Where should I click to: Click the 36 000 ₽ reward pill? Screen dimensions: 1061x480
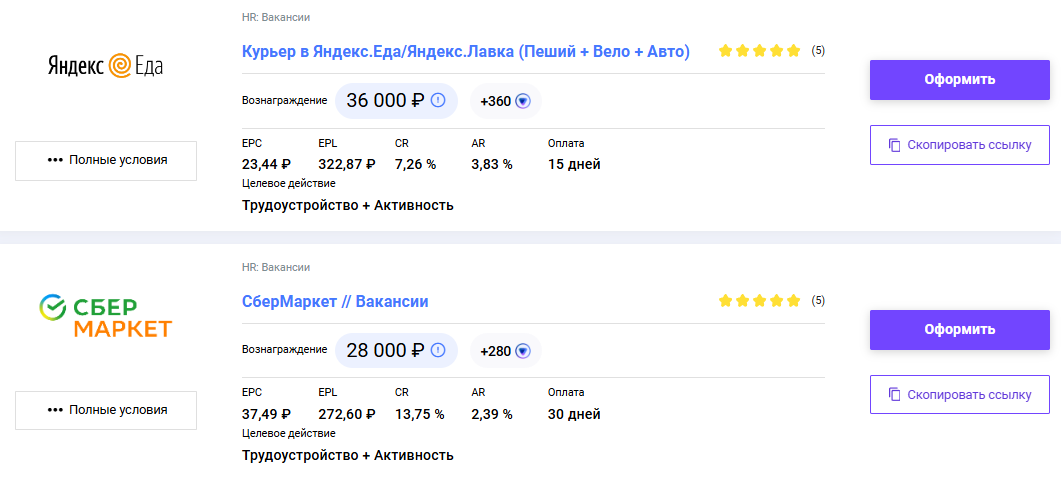pos(396,101)
